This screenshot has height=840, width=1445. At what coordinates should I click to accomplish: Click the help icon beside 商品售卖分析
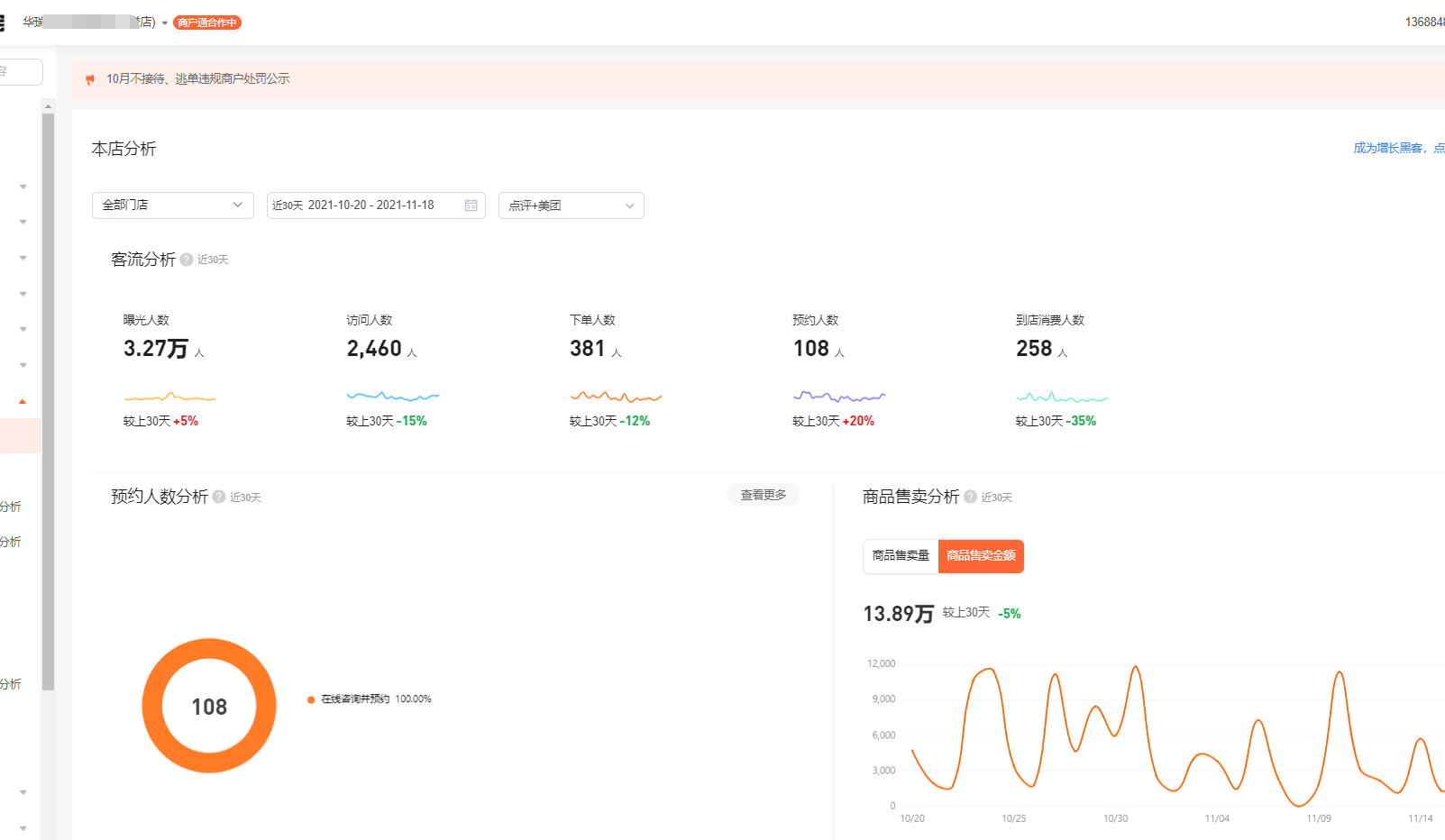[x=970, y=497]
